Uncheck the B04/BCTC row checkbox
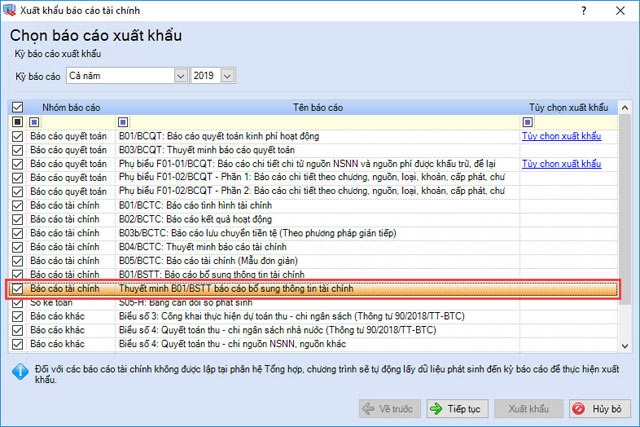640x427 pixels. point(17,247)
